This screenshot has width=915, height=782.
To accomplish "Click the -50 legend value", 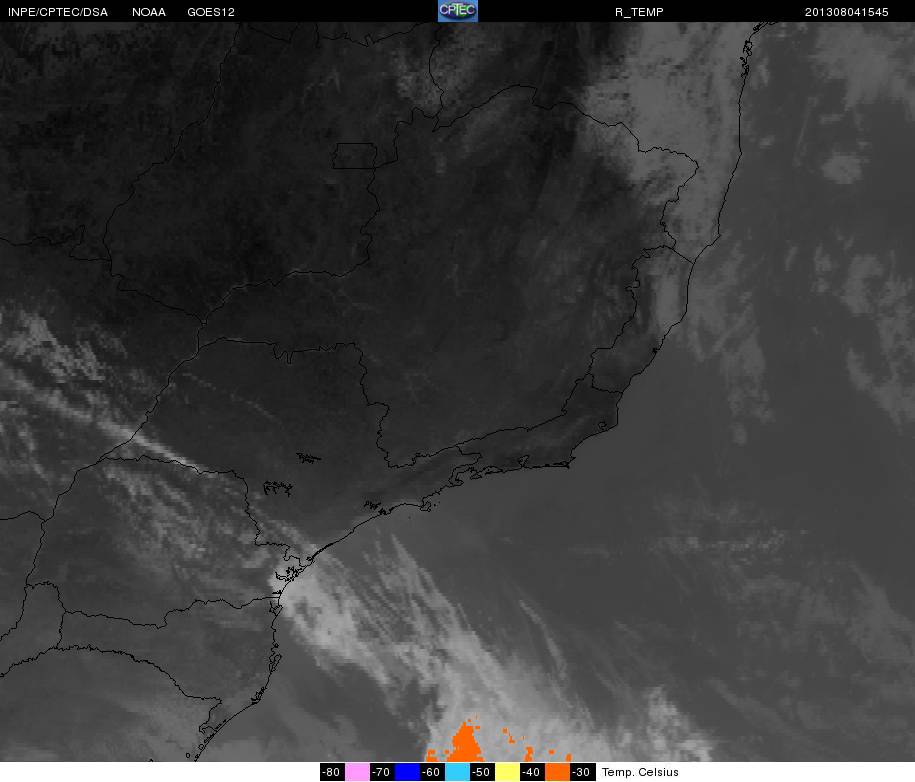I will click(483, 772).
